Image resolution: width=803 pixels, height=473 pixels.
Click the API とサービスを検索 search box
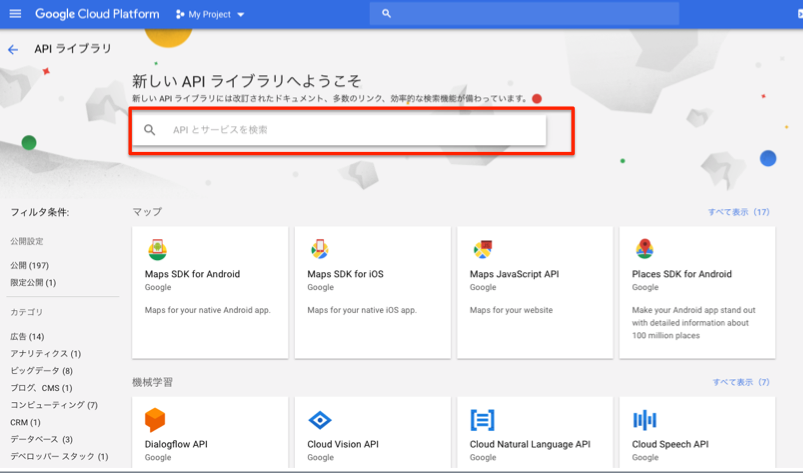click(339, 130)
